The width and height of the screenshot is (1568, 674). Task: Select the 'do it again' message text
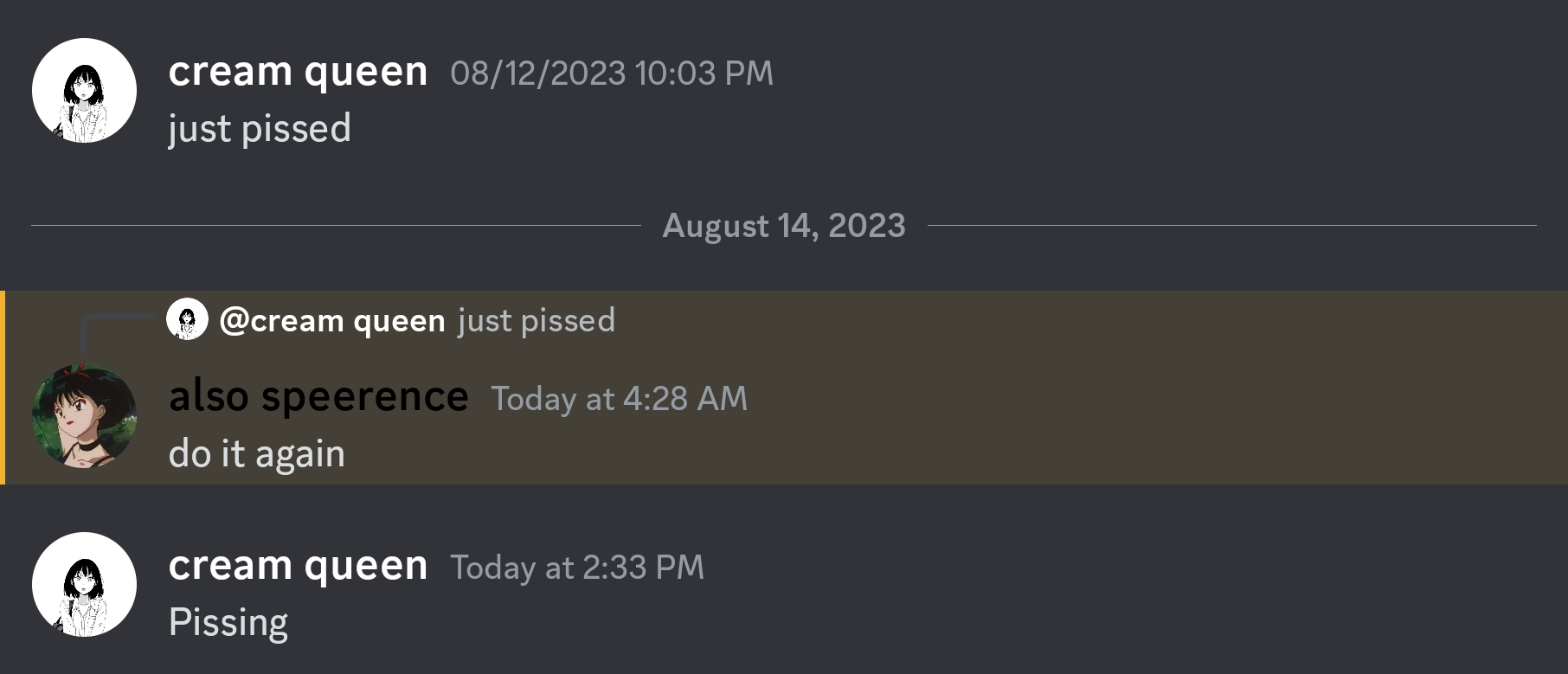[256, 453]
